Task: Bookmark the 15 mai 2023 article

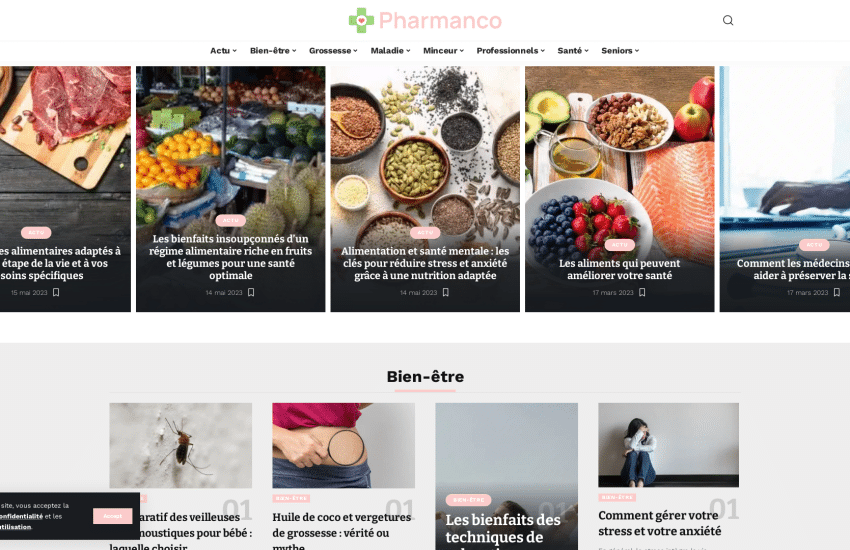Action: click(56, 293)
